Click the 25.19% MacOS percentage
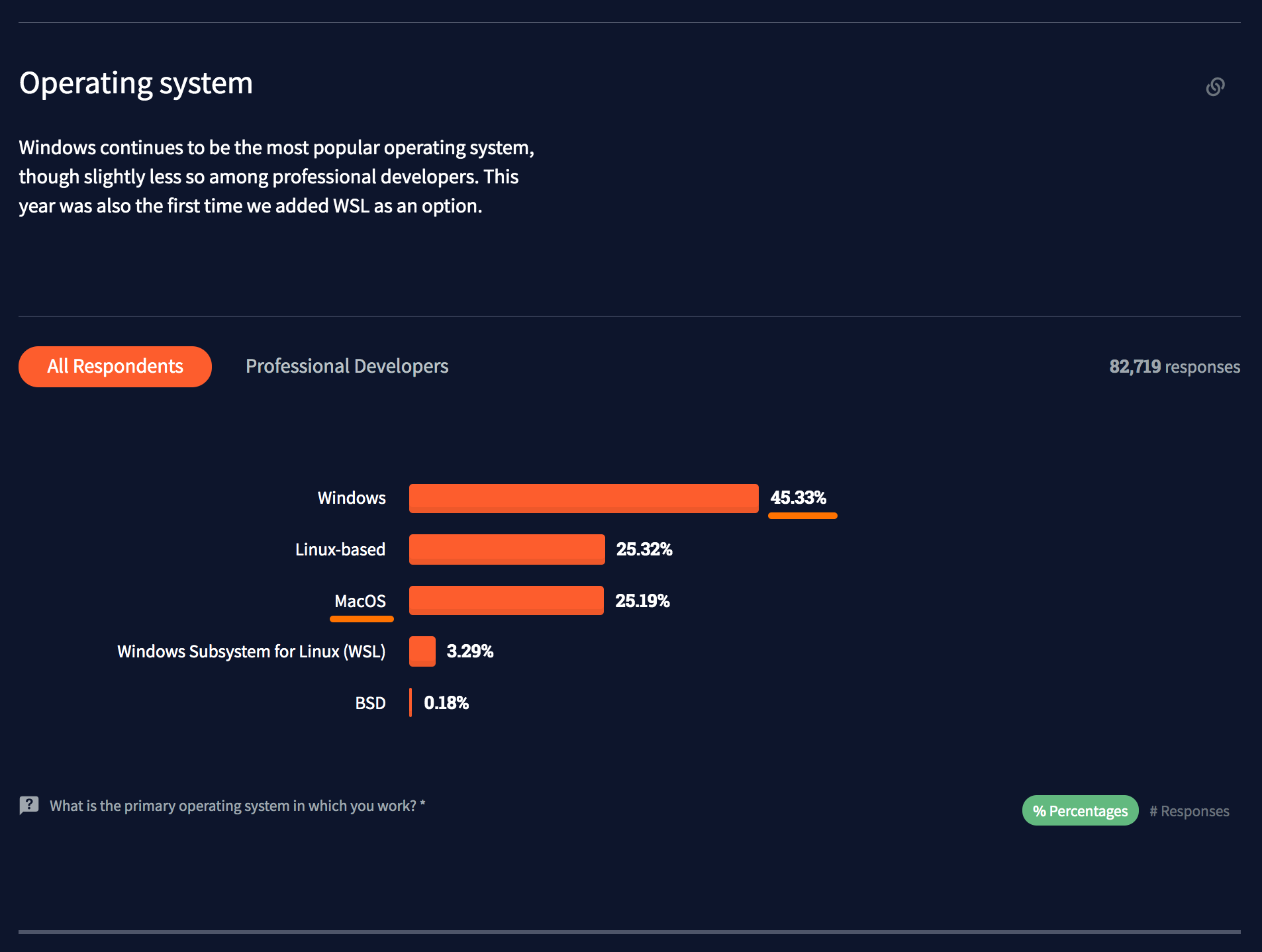Image resolution: width=1262 pixels, height=952 pixels. point(642,601)
